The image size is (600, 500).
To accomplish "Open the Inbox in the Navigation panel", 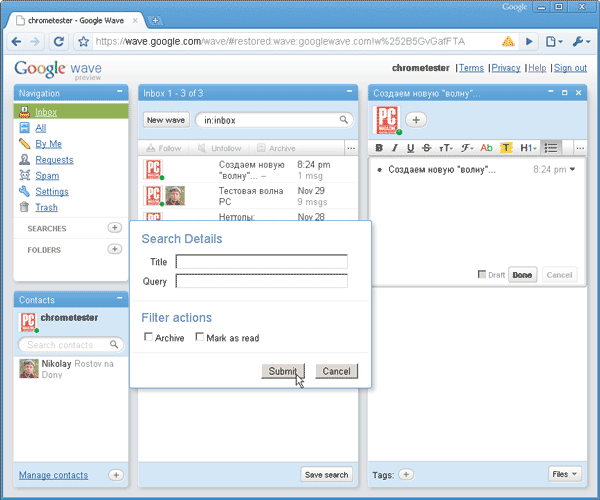I will (46, 112).
